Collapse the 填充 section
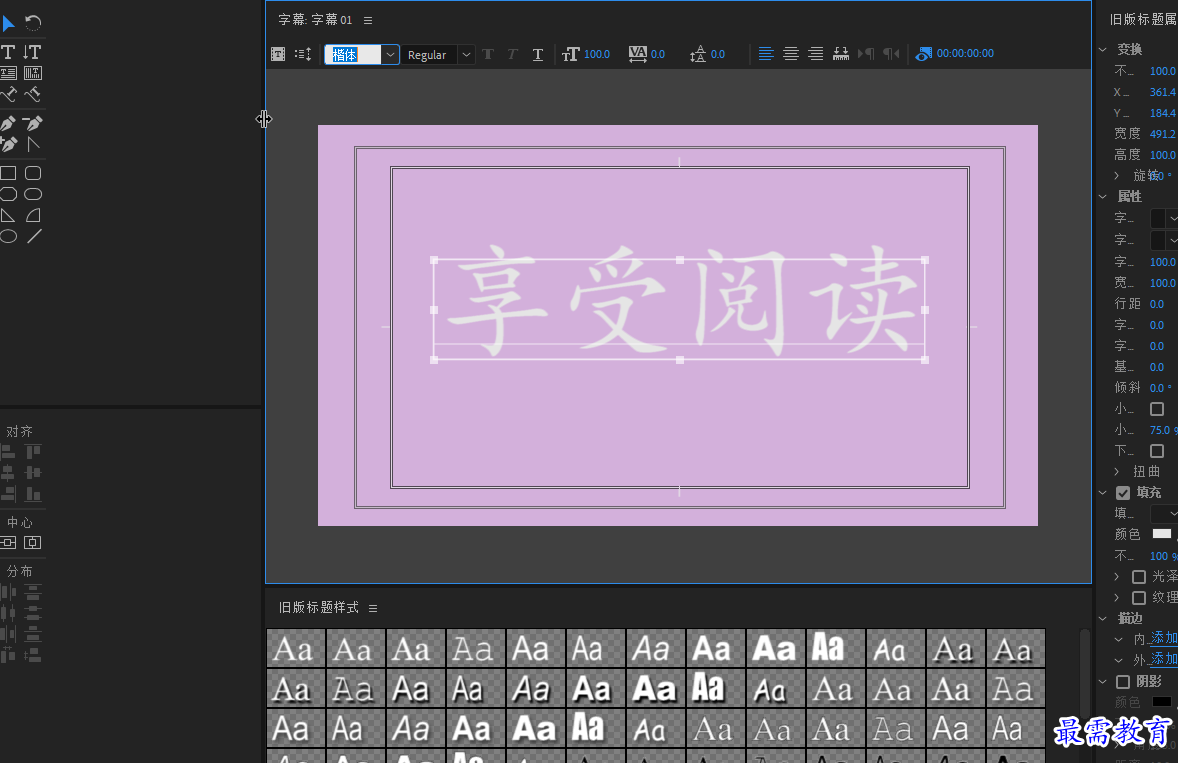The image size is (1178, 763). click(x=1103, y=493)
